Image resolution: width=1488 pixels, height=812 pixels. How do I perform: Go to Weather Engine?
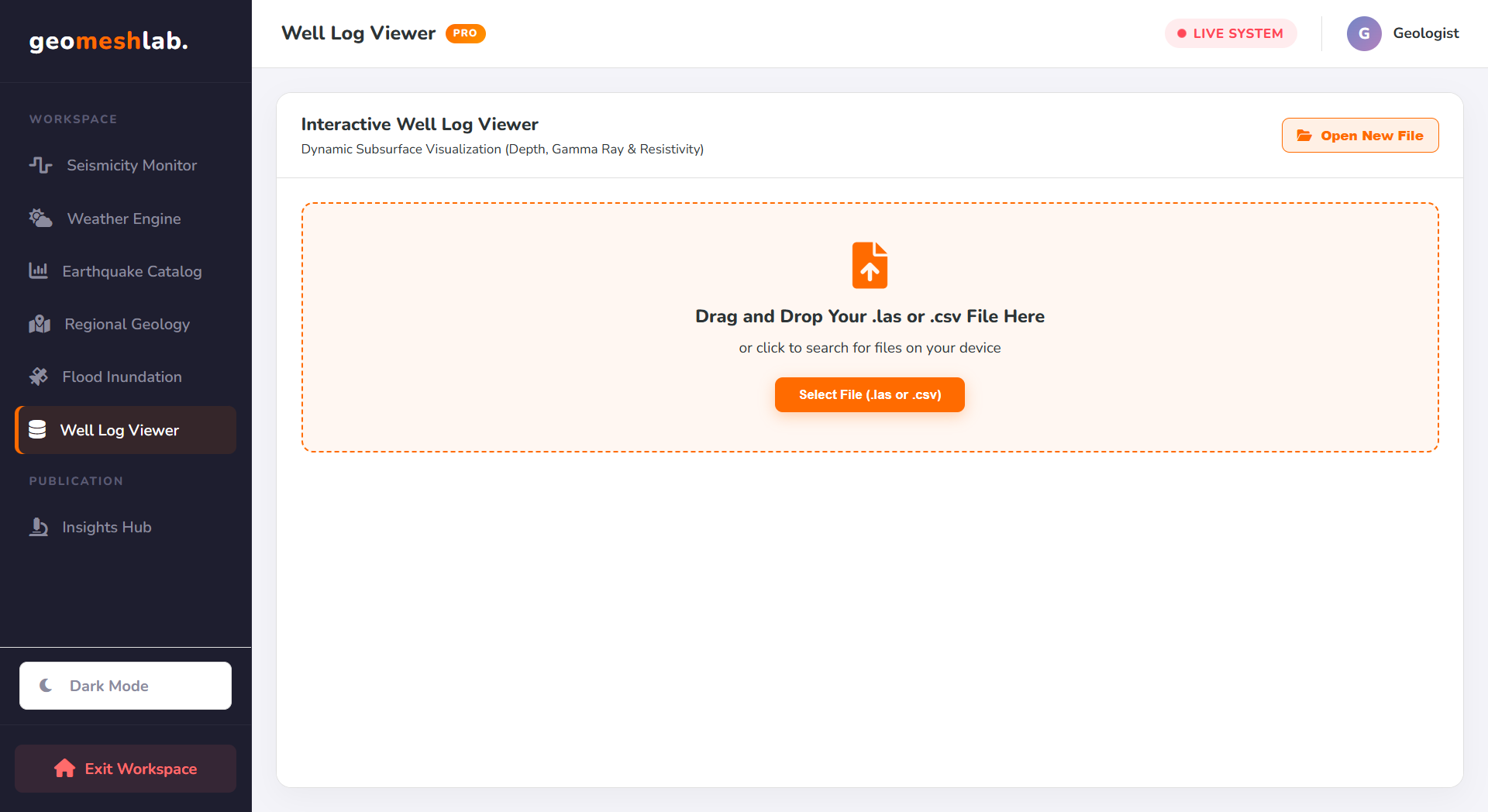point(126,218)
